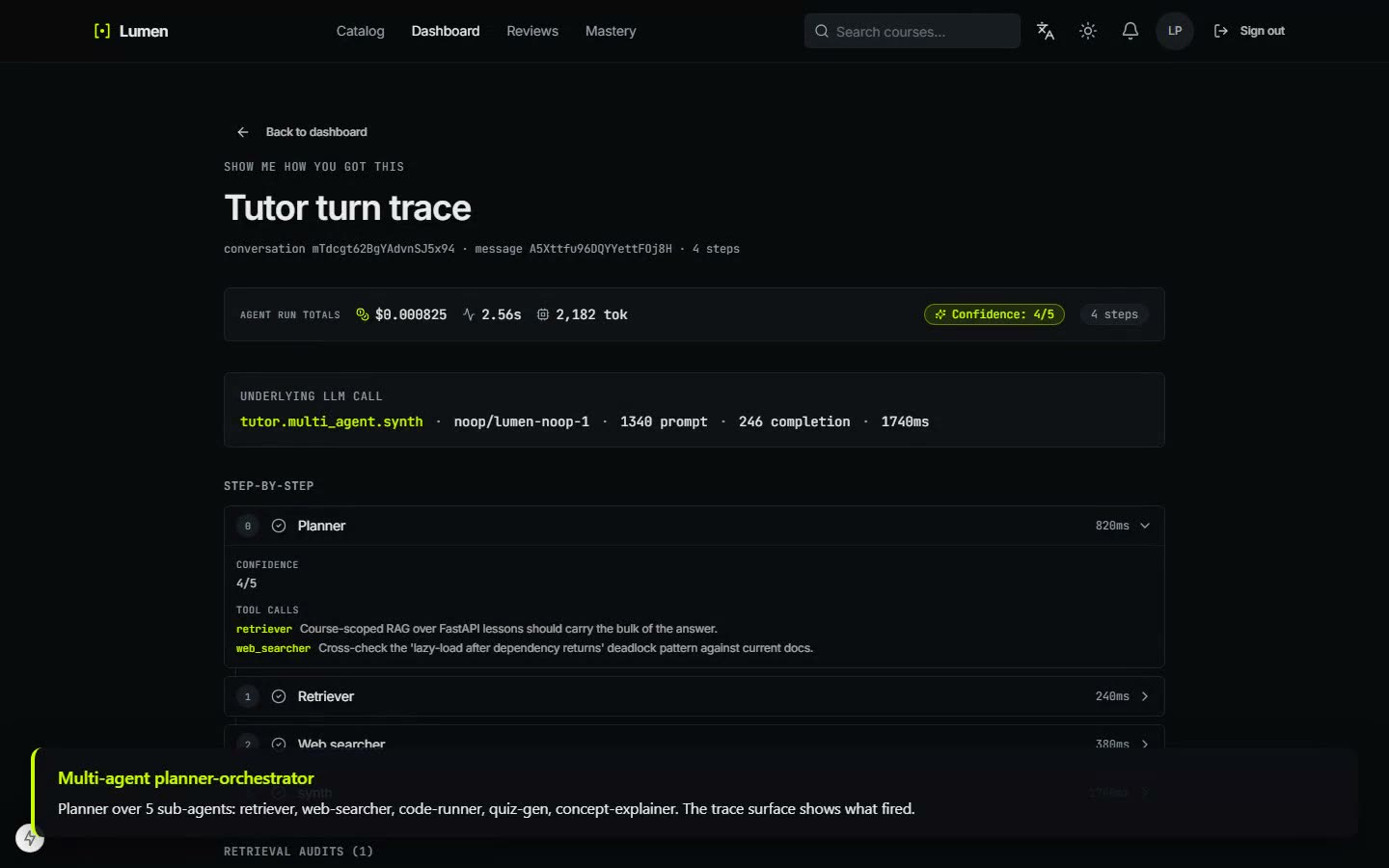Screen dimensions: 1389x868
Task: Go to the Dashboard tab
Action: 446,31
